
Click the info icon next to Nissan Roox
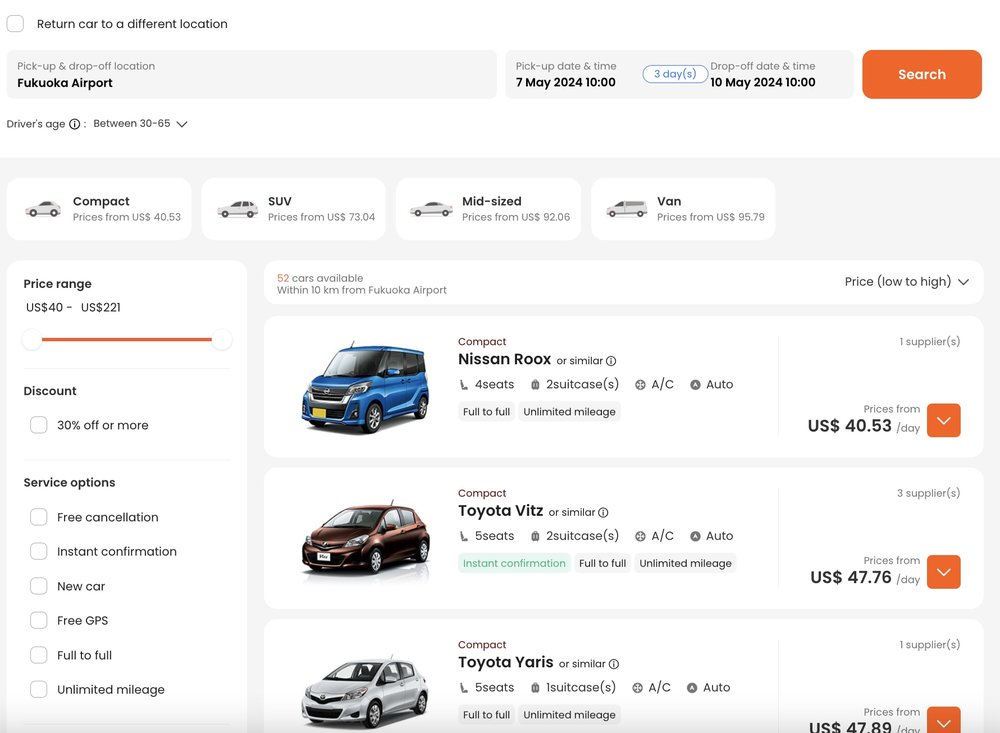(611, 361)
